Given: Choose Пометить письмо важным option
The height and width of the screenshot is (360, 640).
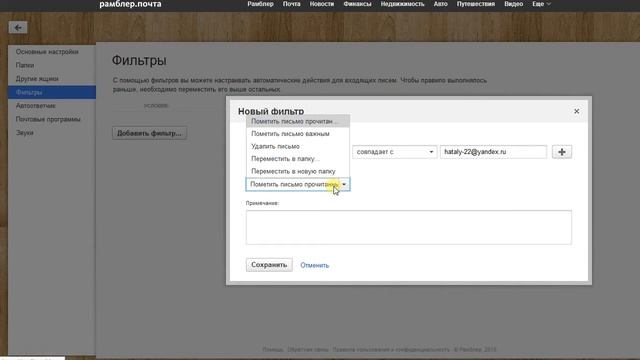Looking at the screenshot, I should click(298, 134).
